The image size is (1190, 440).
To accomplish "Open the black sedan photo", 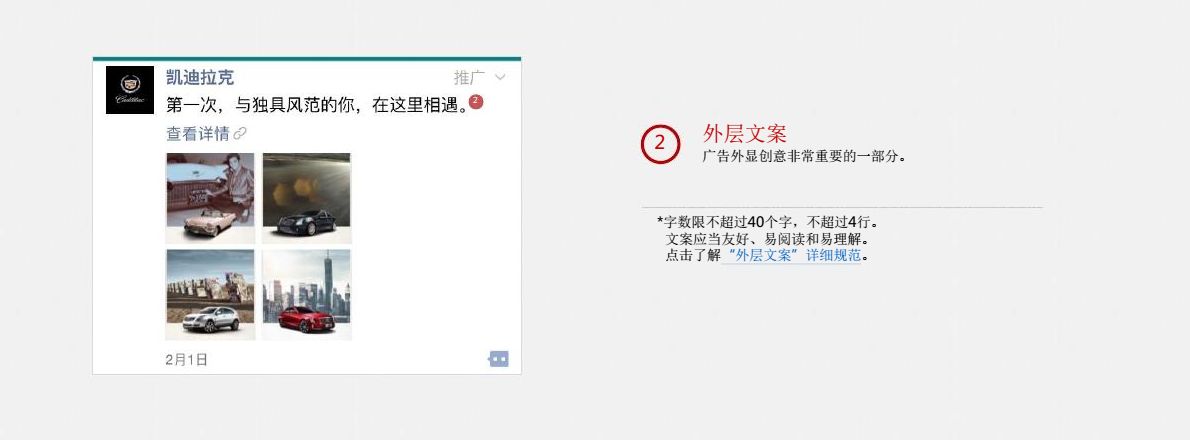I will click(x=307, y=198).
